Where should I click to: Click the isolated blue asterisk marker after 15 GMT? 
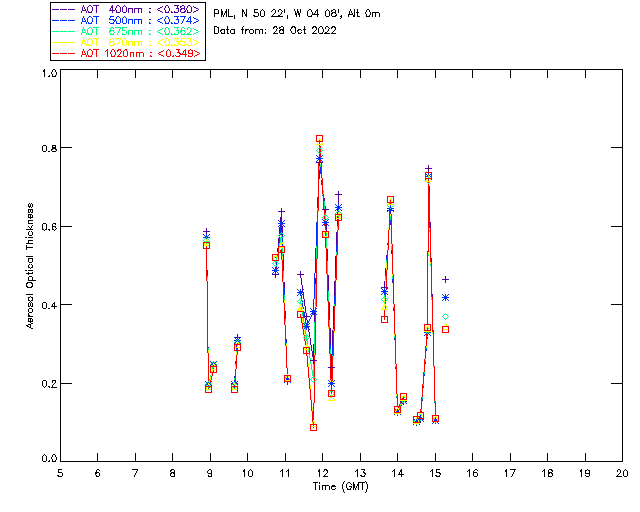coord(445,298)
